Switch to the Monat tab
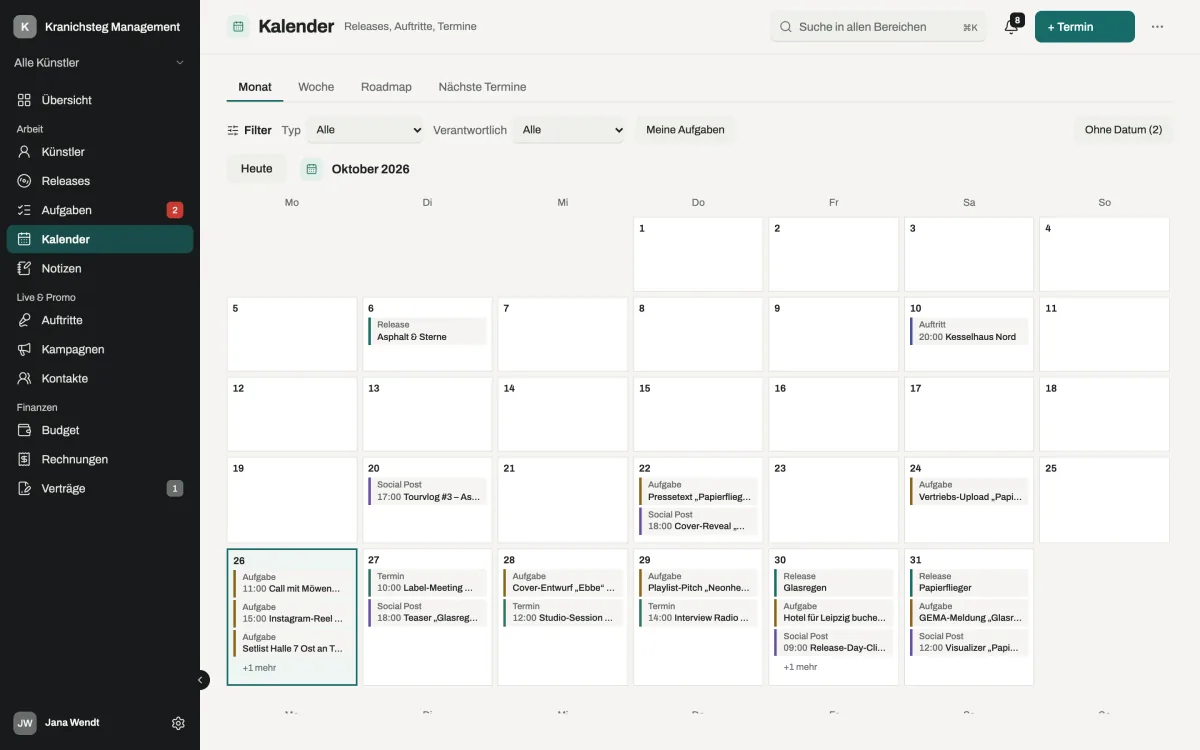Image resolution: width=1200 pixels, height=750 pixels. point(255,87)
